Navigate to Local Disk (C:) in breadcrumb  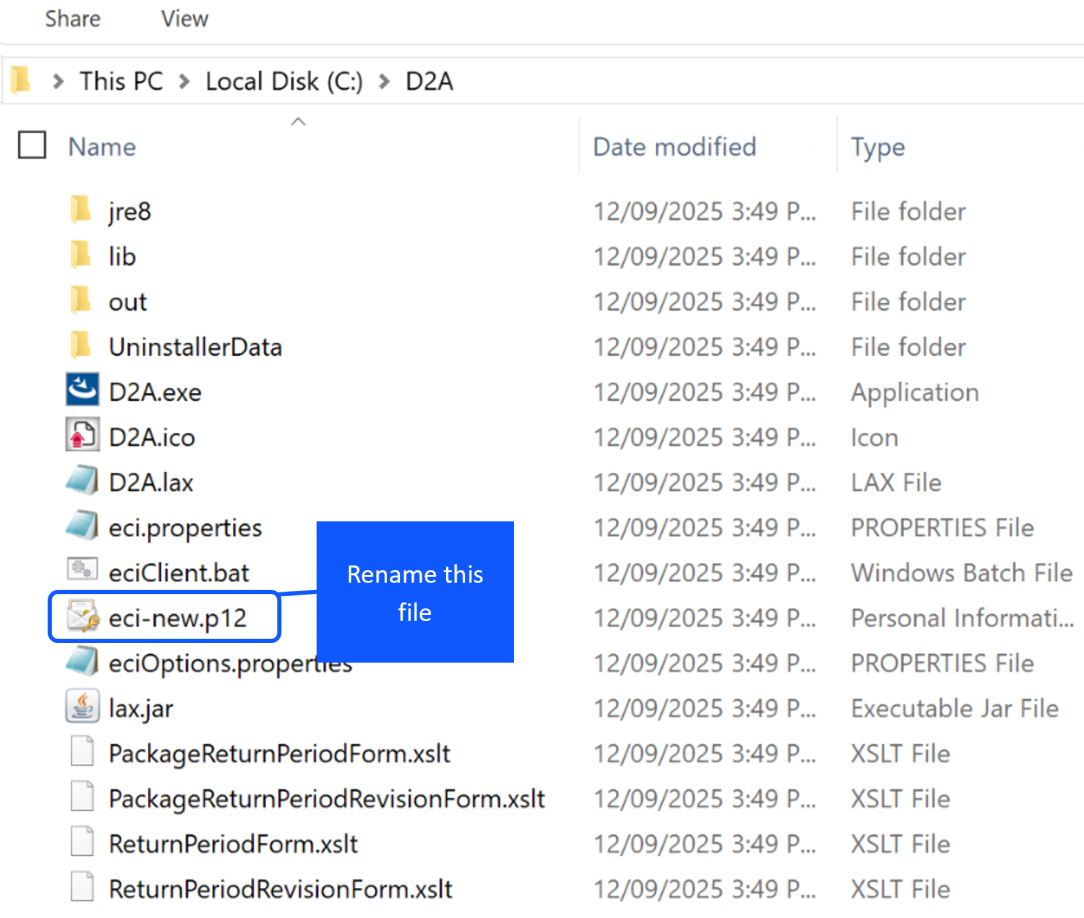click(x=284, y=82)
